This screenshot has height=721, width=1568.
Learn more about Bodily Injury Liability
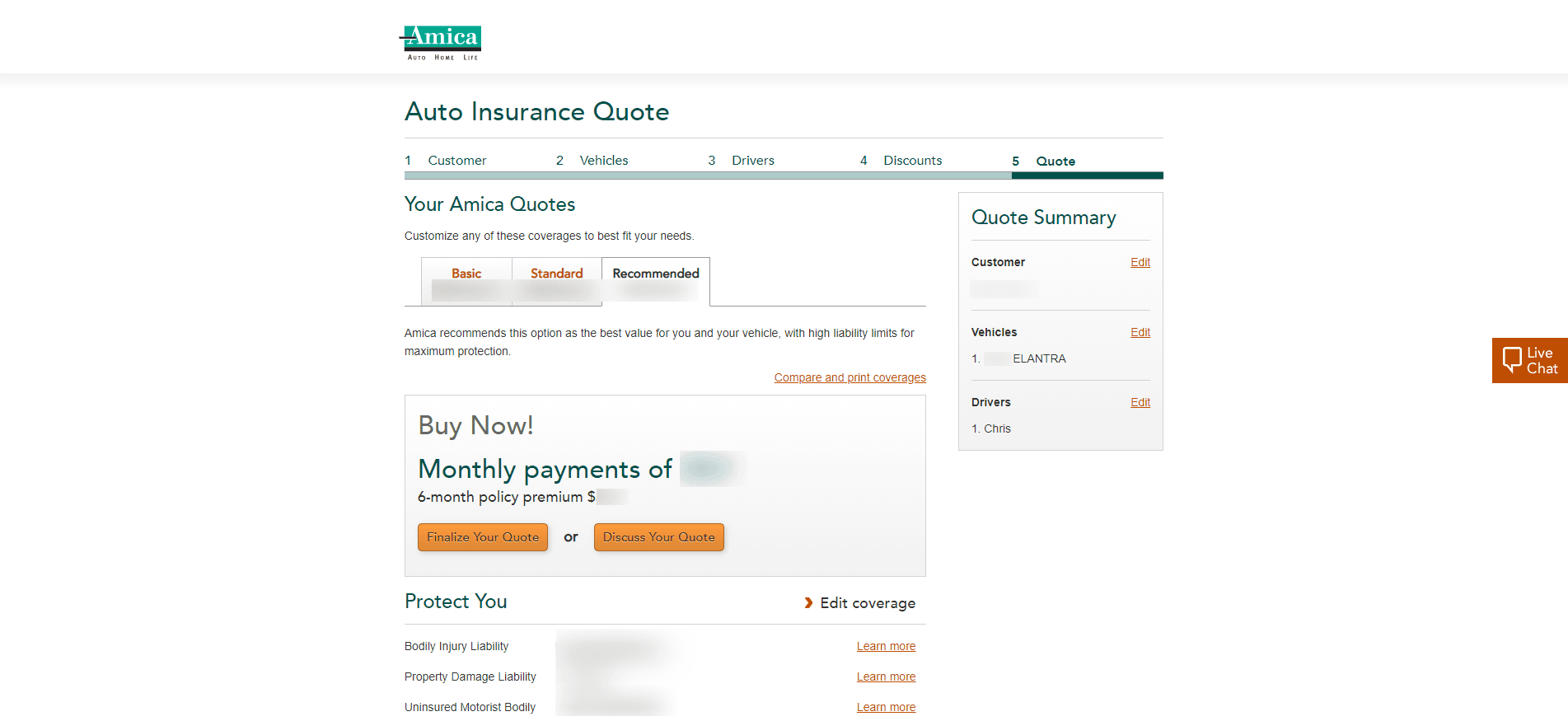(x=886, y=646)
